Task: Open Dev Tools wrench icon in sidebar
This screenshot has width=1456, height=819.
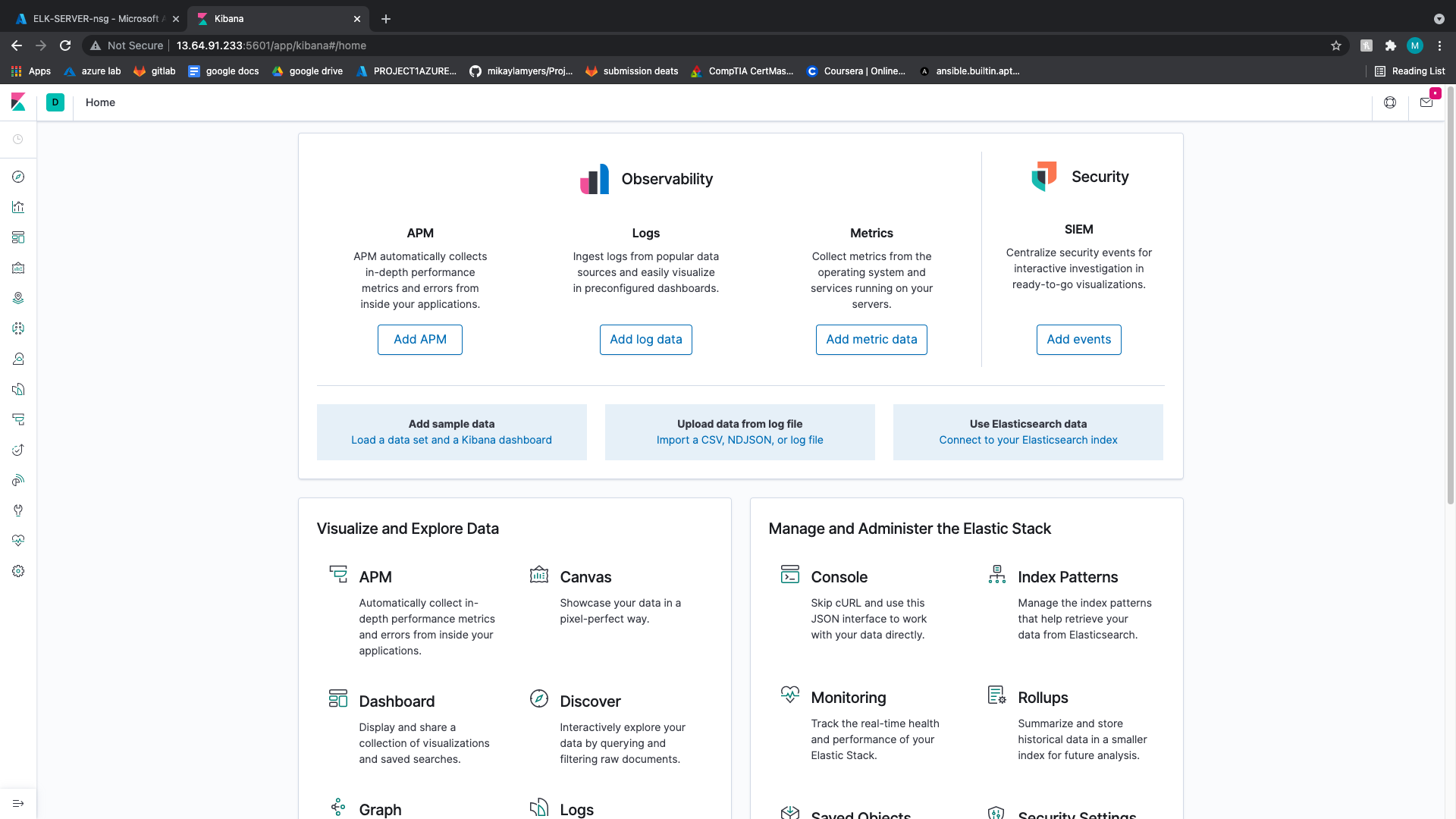Action: pos(18,510)
